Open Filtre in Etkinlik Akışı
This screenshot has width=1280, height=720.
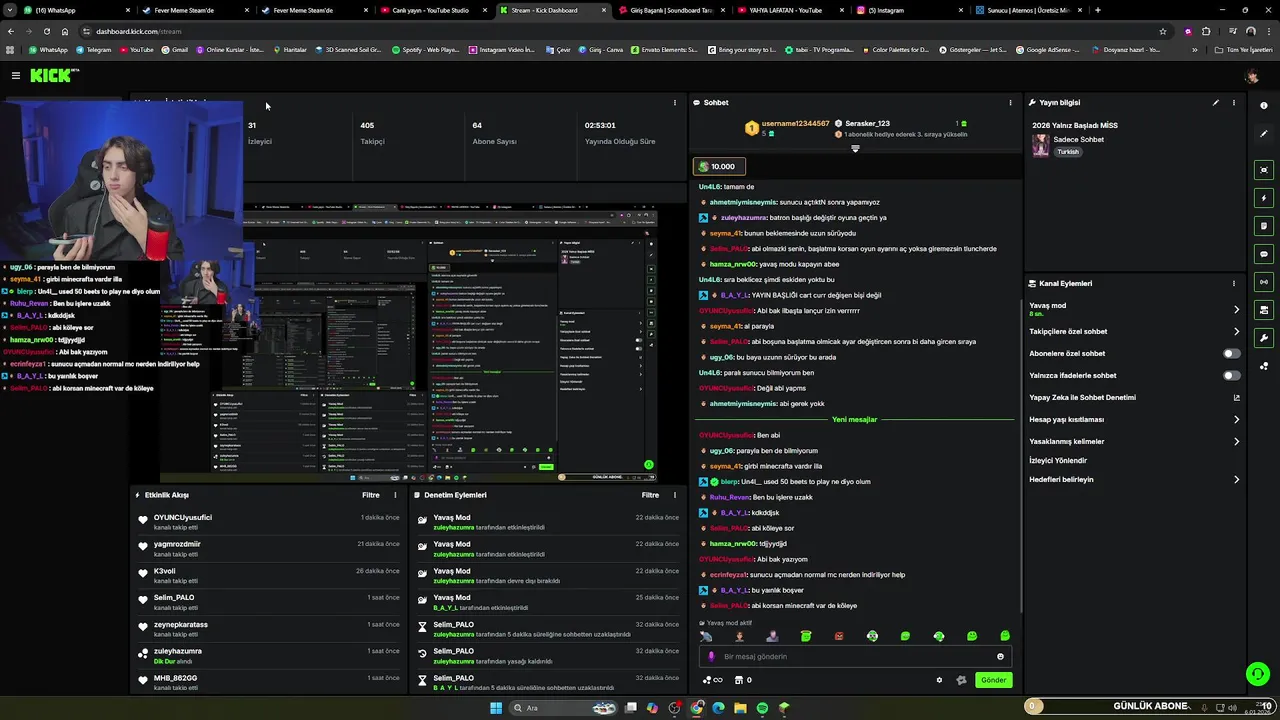[x=370, y=495]
